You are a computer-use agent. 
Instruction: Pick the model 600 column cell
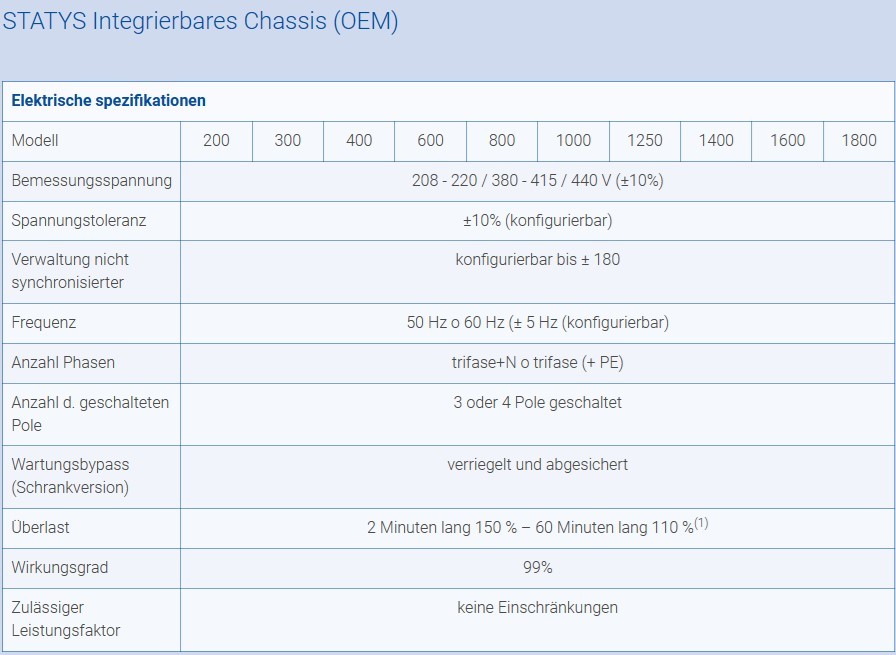(x=430, y=141)
